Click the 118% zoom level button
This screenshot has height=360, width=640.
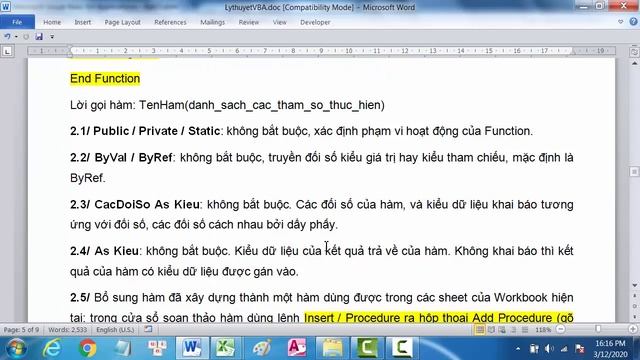(x=543, y=330)
